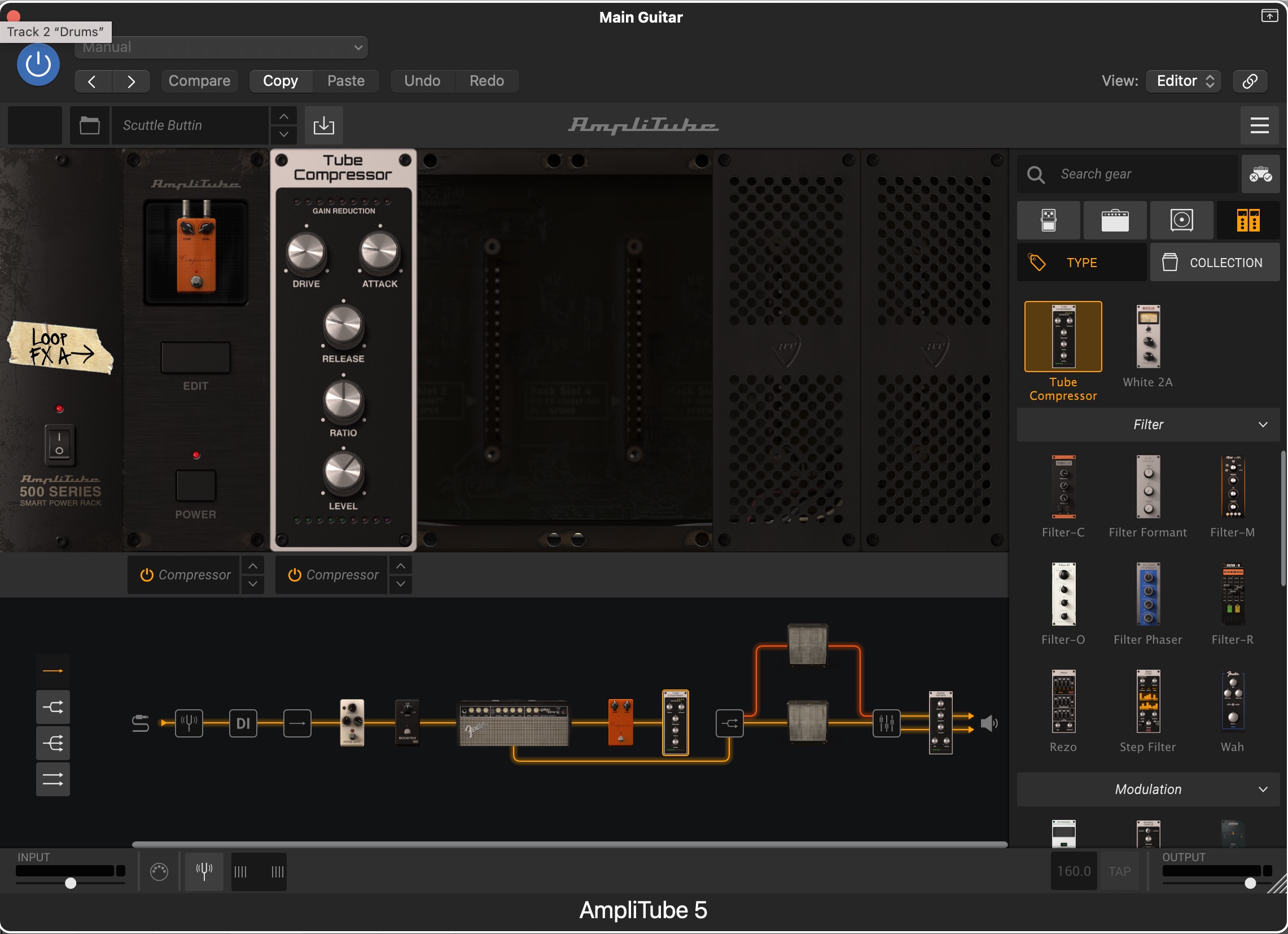Step to previous preset with up chevron
Viewport: 1288px width, 934px height.
284,116
